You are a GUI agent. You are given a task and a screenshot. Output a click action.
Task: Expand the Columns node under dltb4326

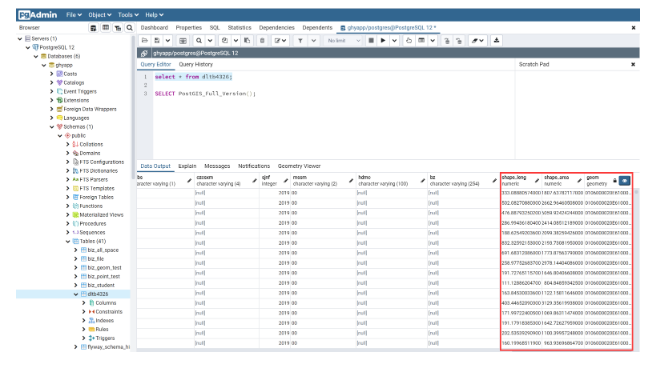(x=84, y=303)
